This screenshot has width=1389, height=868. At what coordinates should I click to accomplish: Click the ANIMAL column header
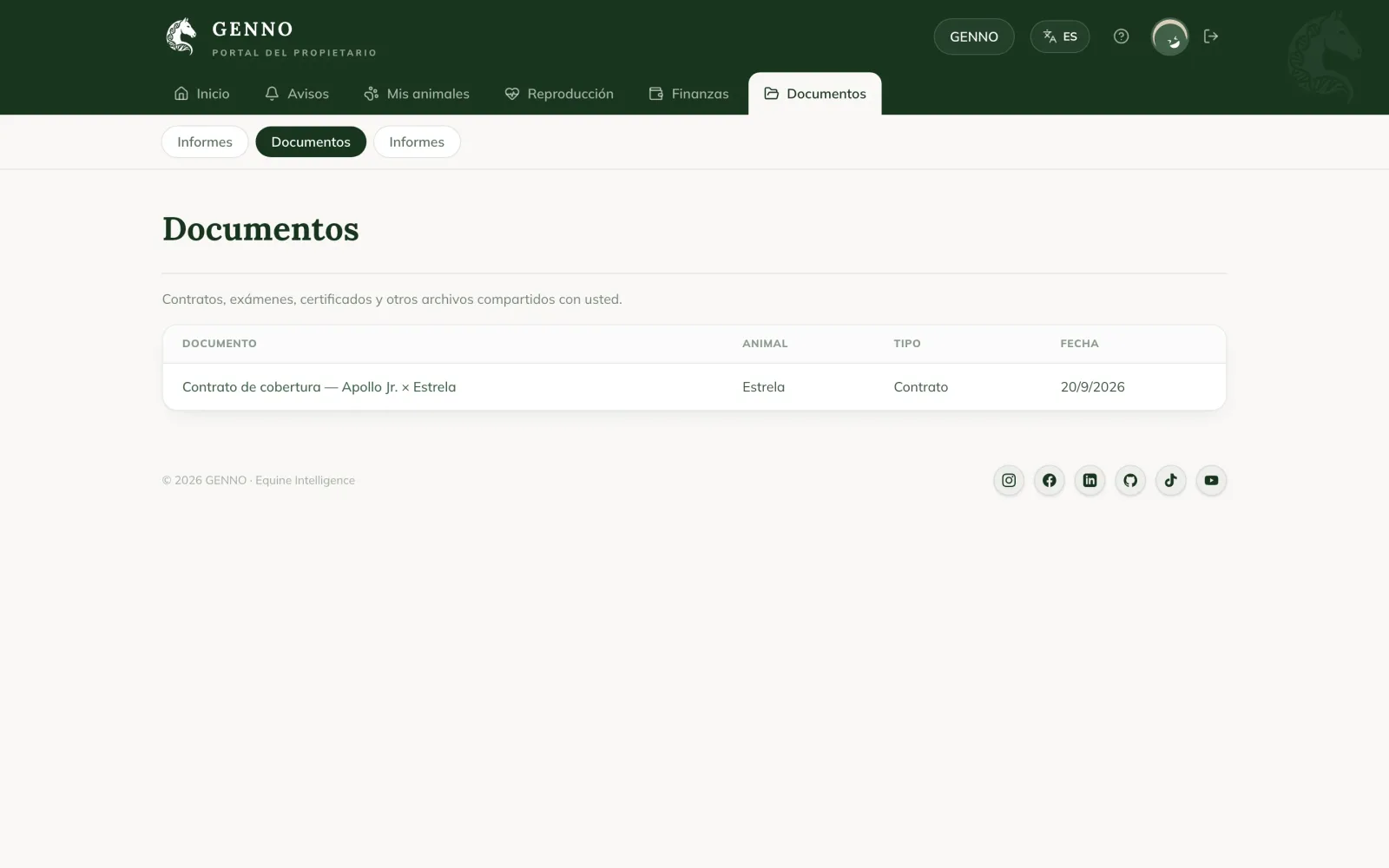(765, 344)
